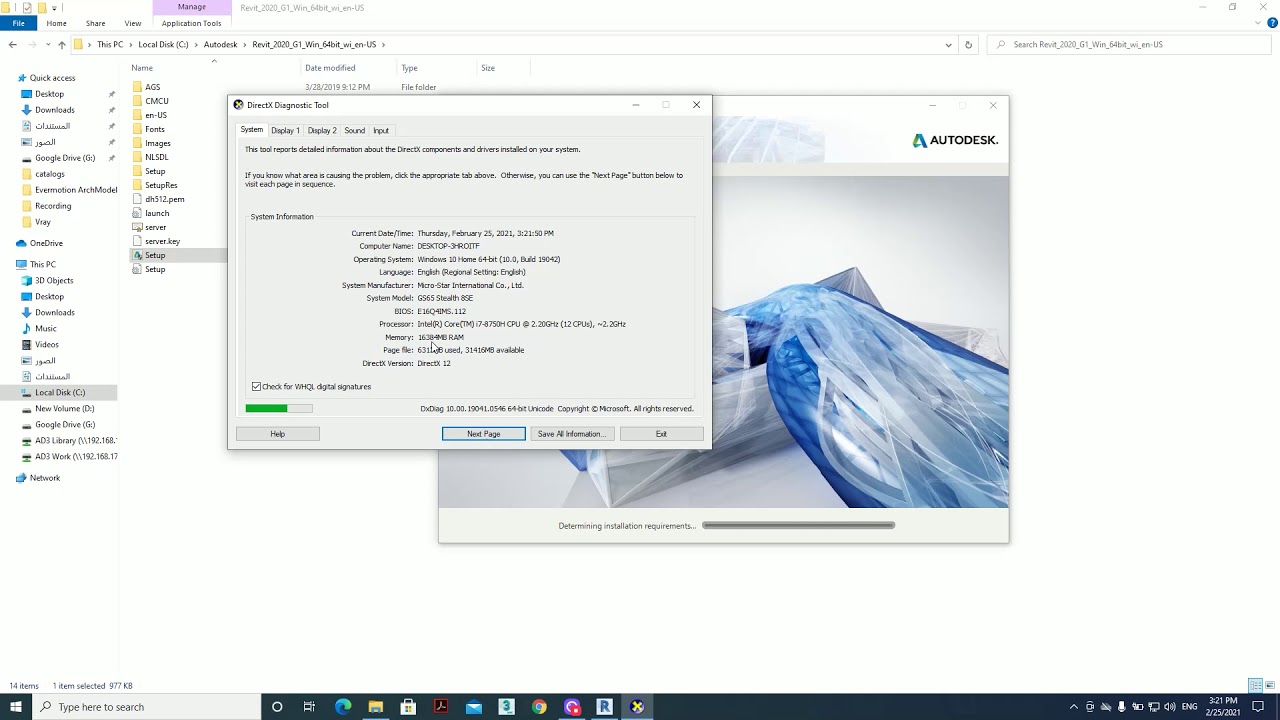The height and width of the screenshot is (720, 1280).
Task: Open the File menu in Explorer
Action: click(18, 23)
